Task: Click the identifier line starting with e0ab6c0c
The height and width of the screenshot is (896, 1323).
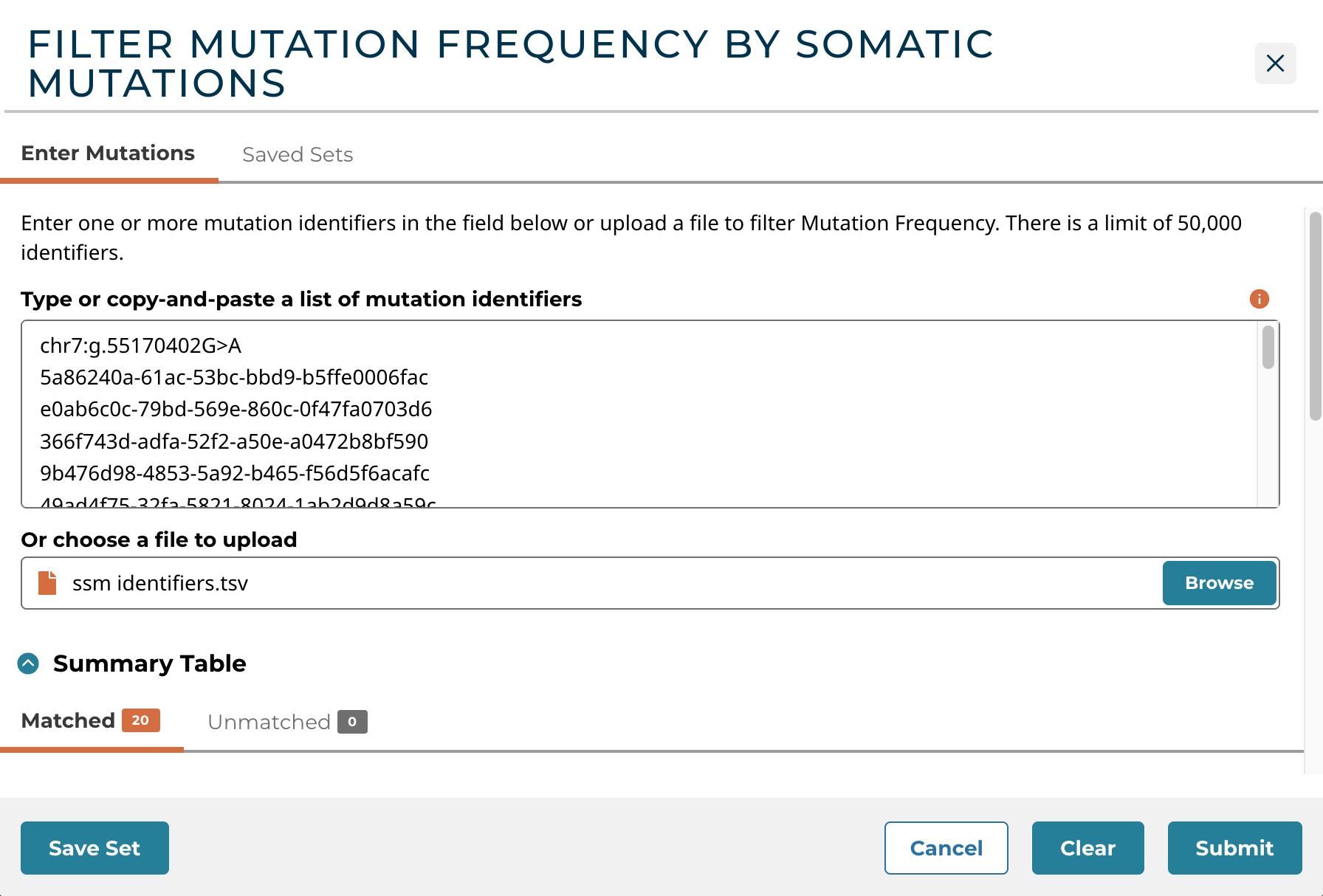Action: coord(236,410)
